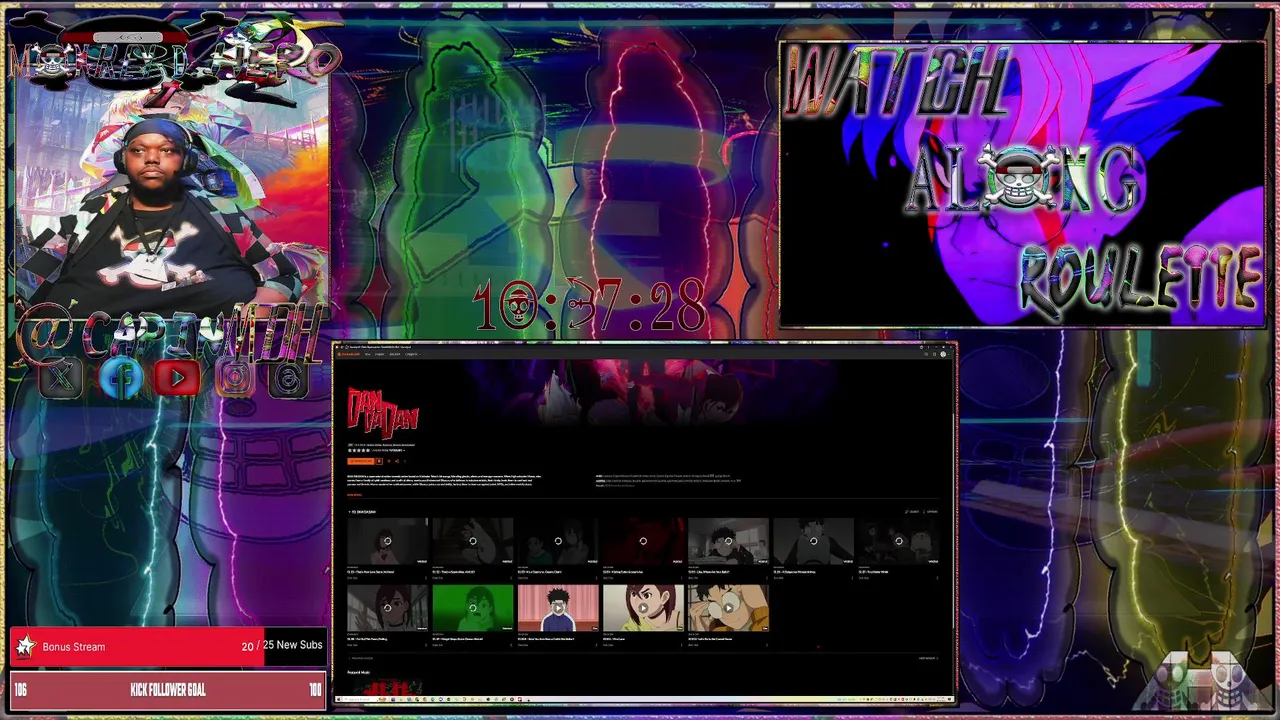This screenshot has height=720, width=1280.
Task: Add Dan Da Dan to watchlist button
Action: click(379, 461)
